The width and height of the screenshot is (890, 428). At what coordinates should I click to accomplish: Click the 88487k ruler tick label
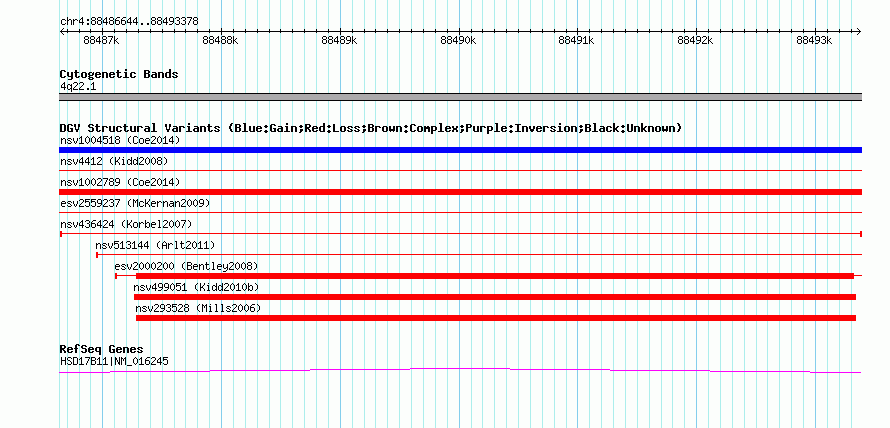point(102,40)
